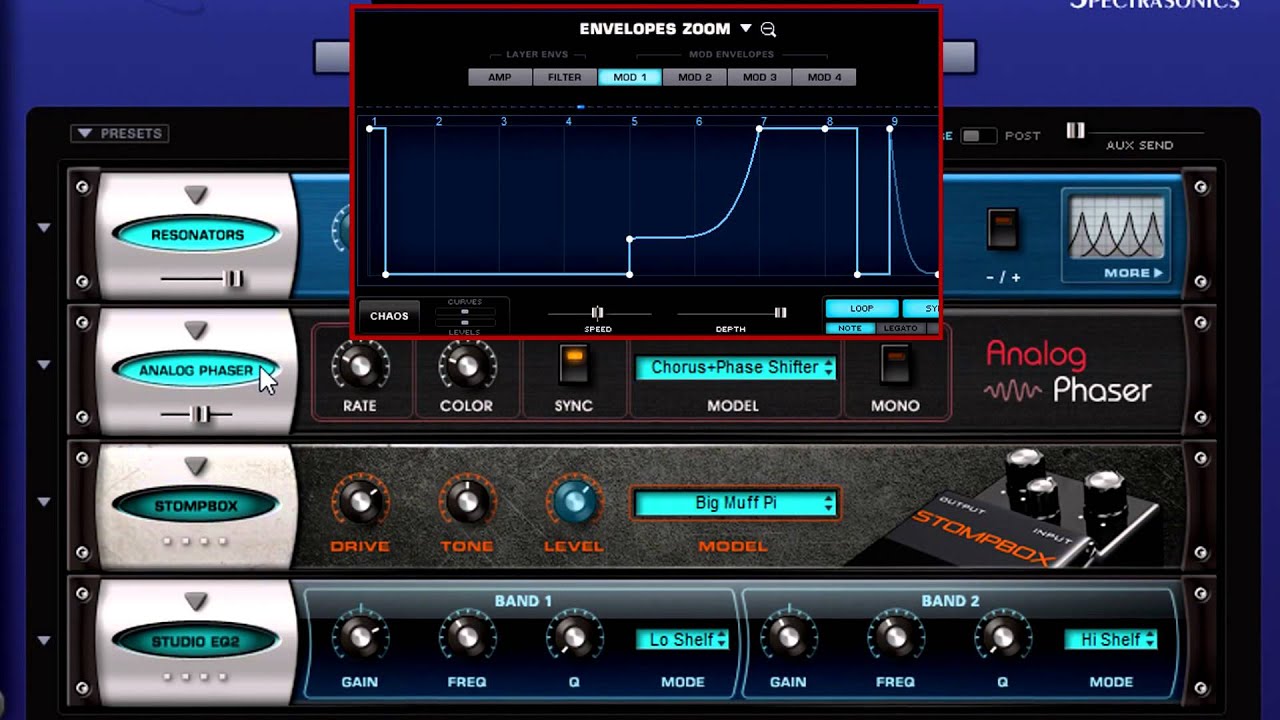
Task: Switch to the MOD 2 envelope tab
Action: pos(695,77)
